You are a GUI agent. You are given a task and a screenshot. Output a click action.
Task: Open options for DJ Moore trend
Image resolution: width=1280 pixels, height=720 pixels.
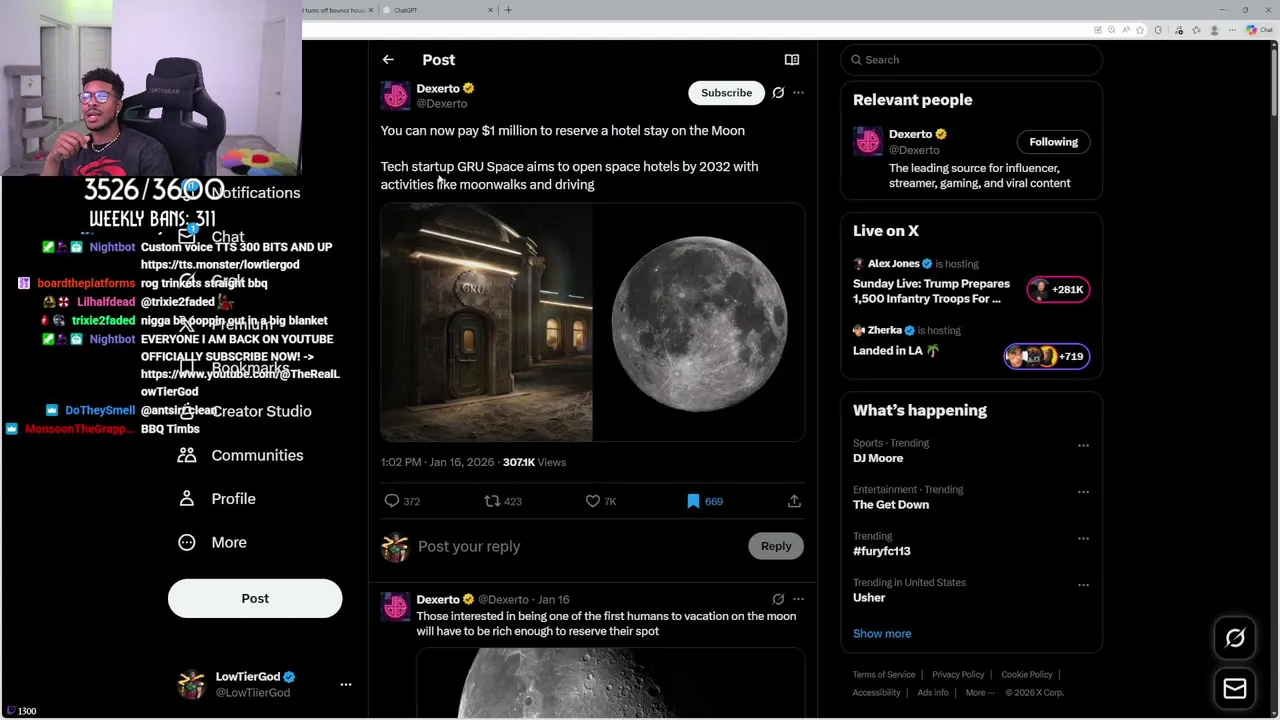coord(1083,445)
